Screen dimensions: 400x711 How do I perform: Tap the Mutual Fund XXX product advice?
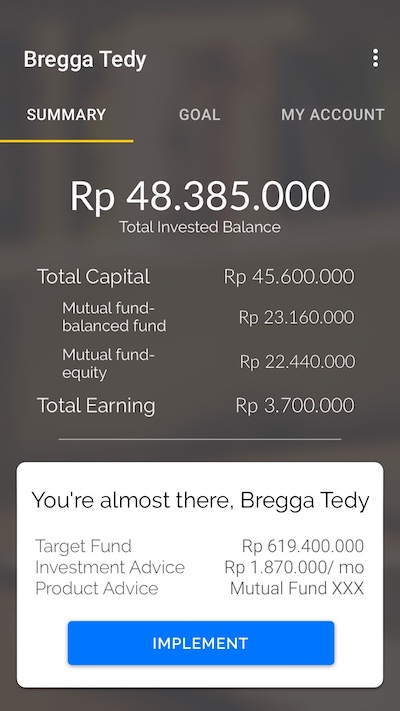(297, 588)
